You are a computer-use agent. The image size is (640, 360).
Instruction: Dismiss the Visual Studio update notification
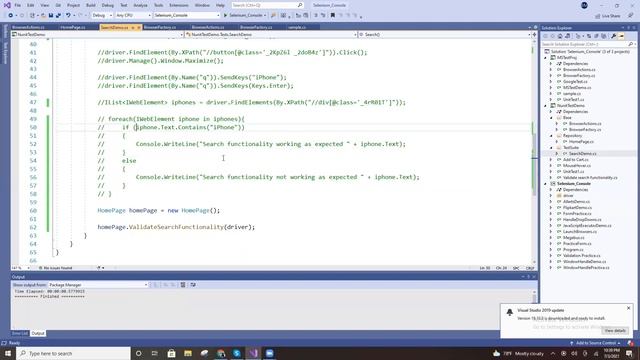click(629, 308)
